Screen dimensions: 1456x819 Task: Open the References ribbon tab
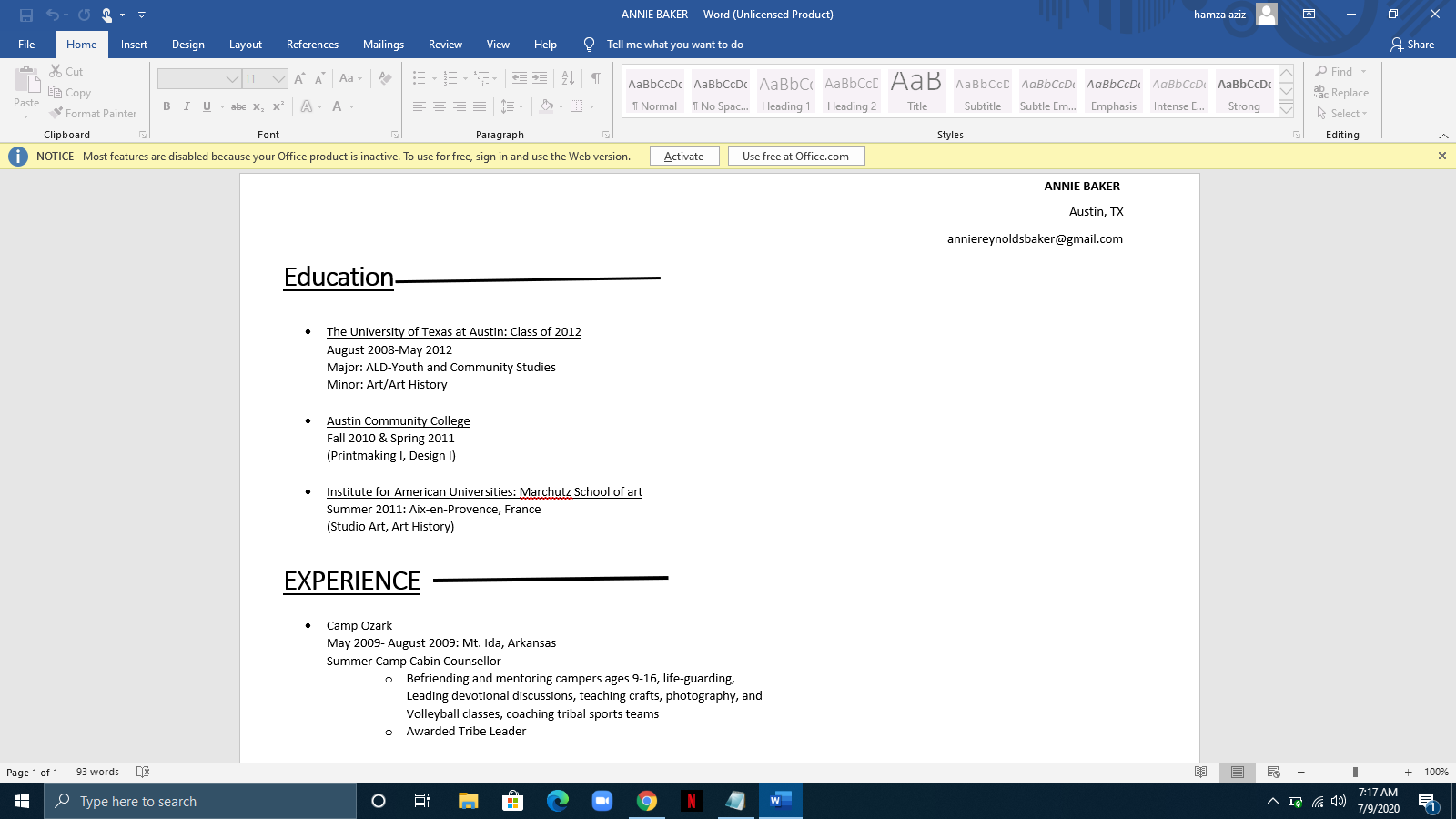[312, 44]
